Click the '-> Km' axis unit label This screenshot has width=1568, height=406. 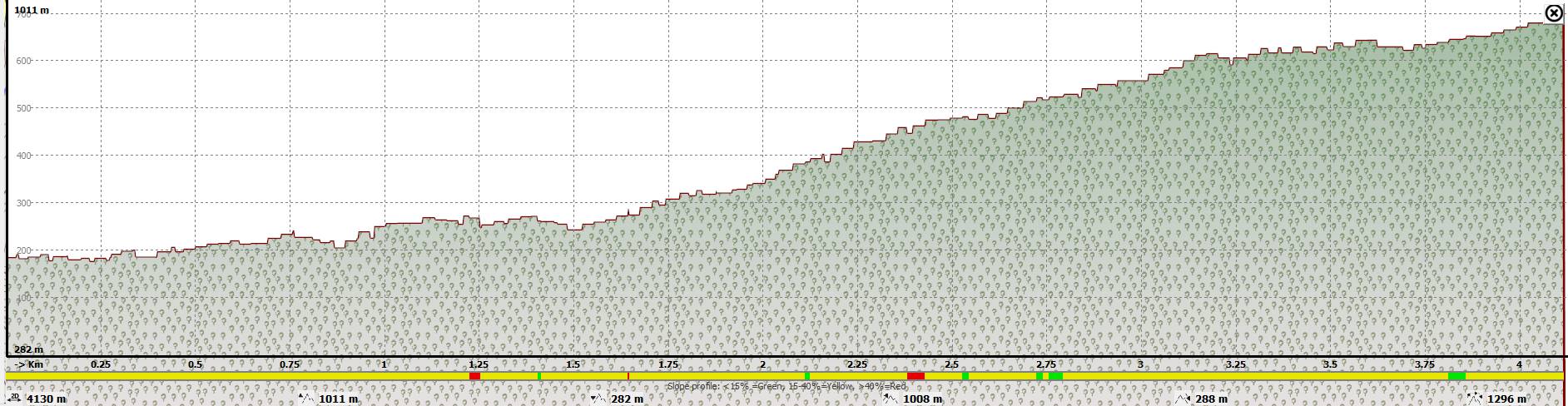coord(30,364)
